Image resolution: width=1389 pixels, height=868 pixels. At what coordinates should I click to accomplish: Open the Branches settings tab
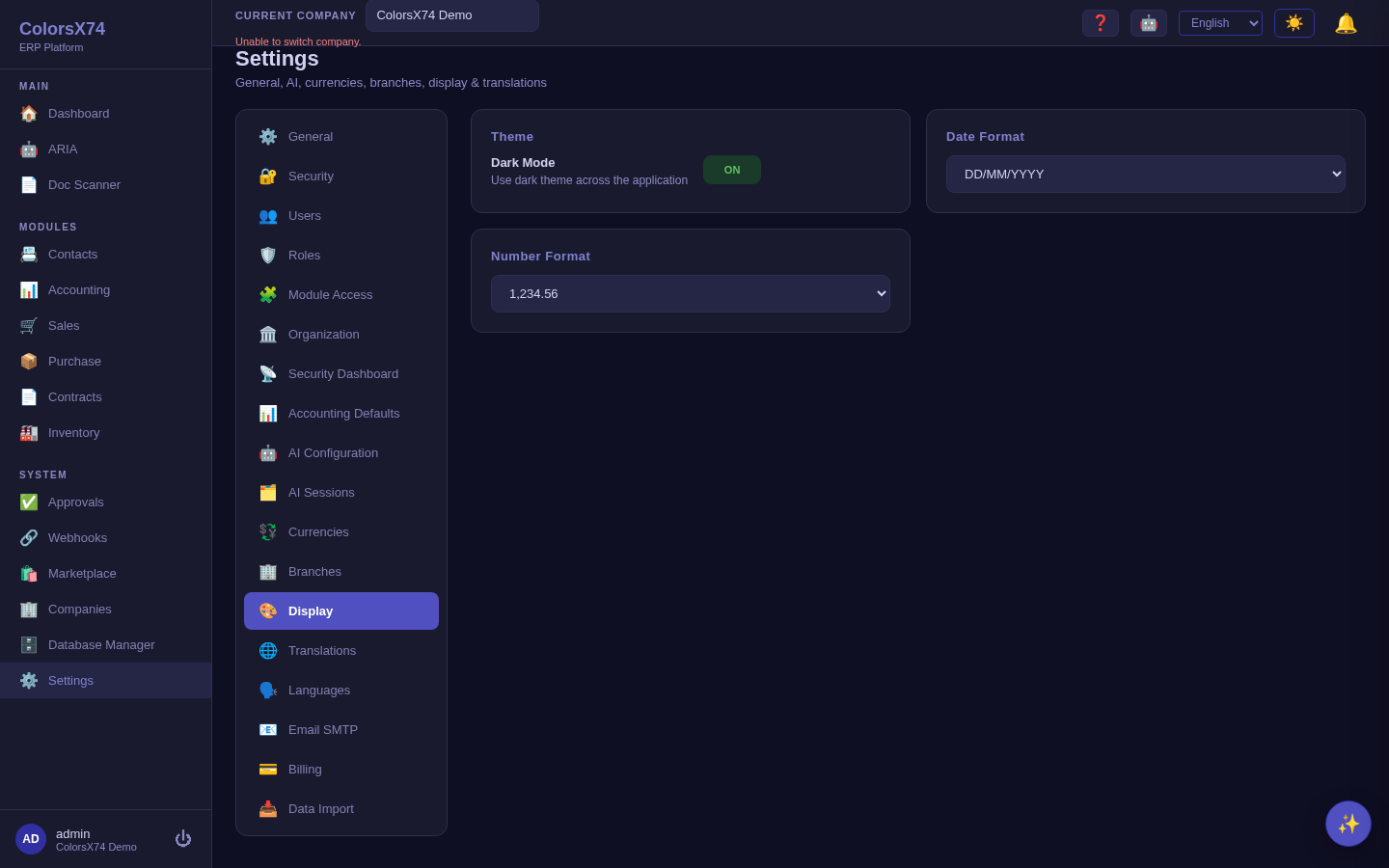[x=341, y=572]
